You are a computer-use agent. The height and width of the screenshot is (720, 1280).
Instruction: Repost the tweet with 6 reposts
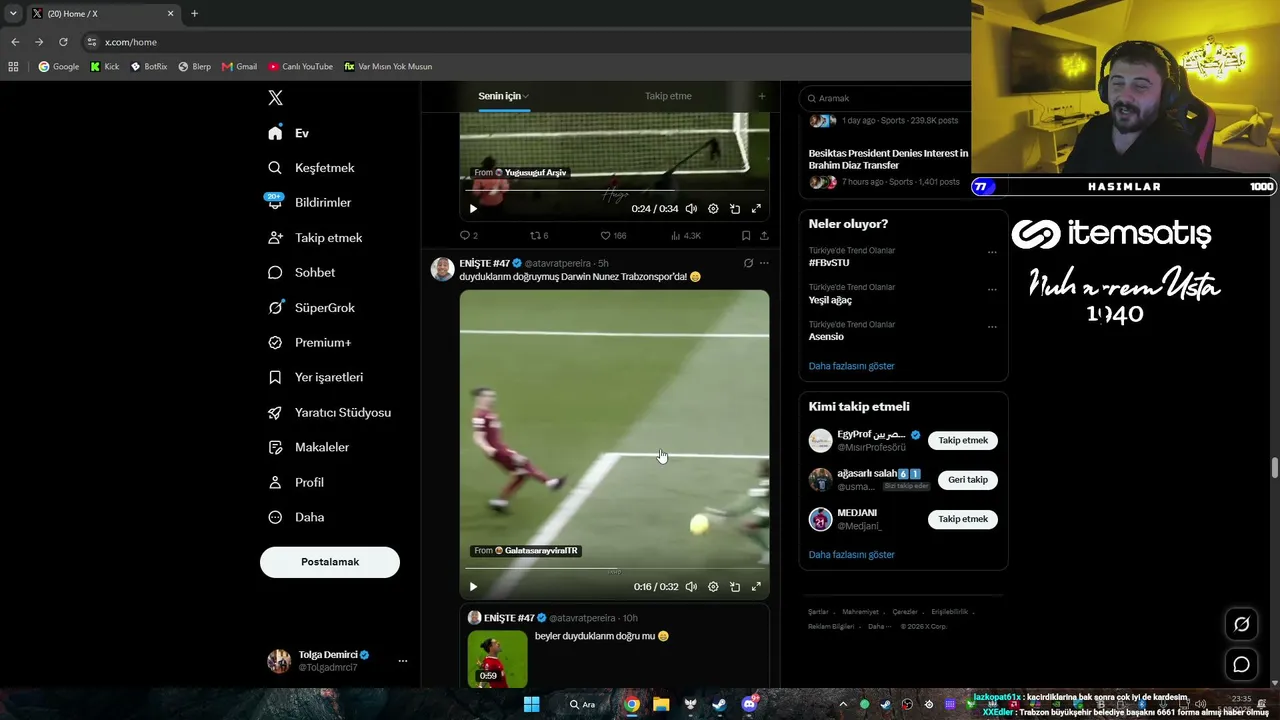[x=539, y=236]
